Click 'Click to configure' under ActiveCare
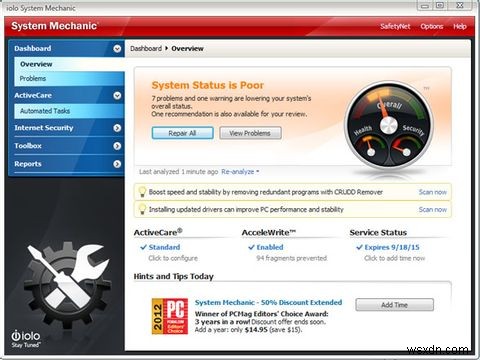Viewport: 480px width, 360px height. pyautogui.click(x=173, y=258)
